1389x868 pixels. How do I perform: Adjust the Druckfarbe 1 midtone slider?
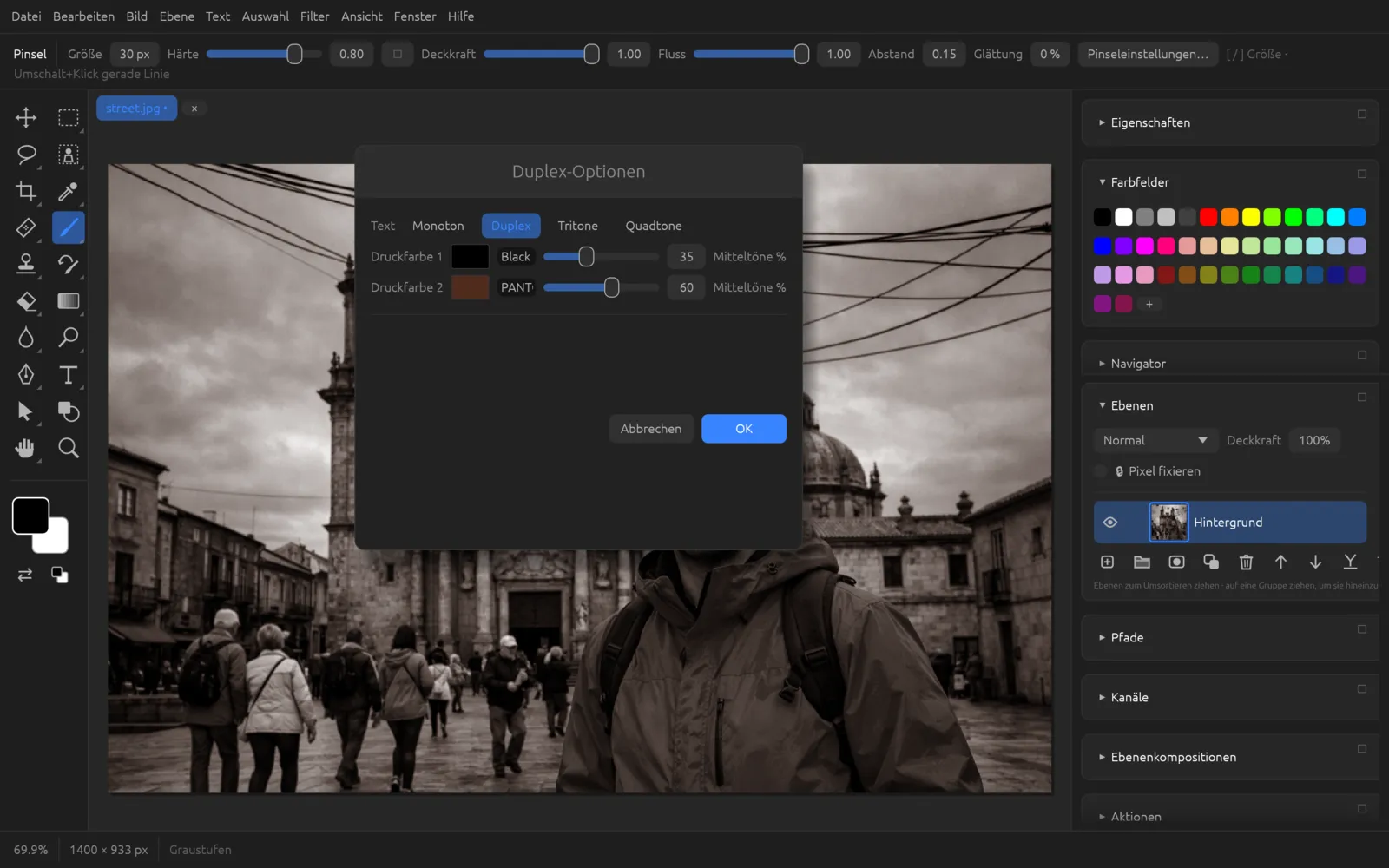601,257
